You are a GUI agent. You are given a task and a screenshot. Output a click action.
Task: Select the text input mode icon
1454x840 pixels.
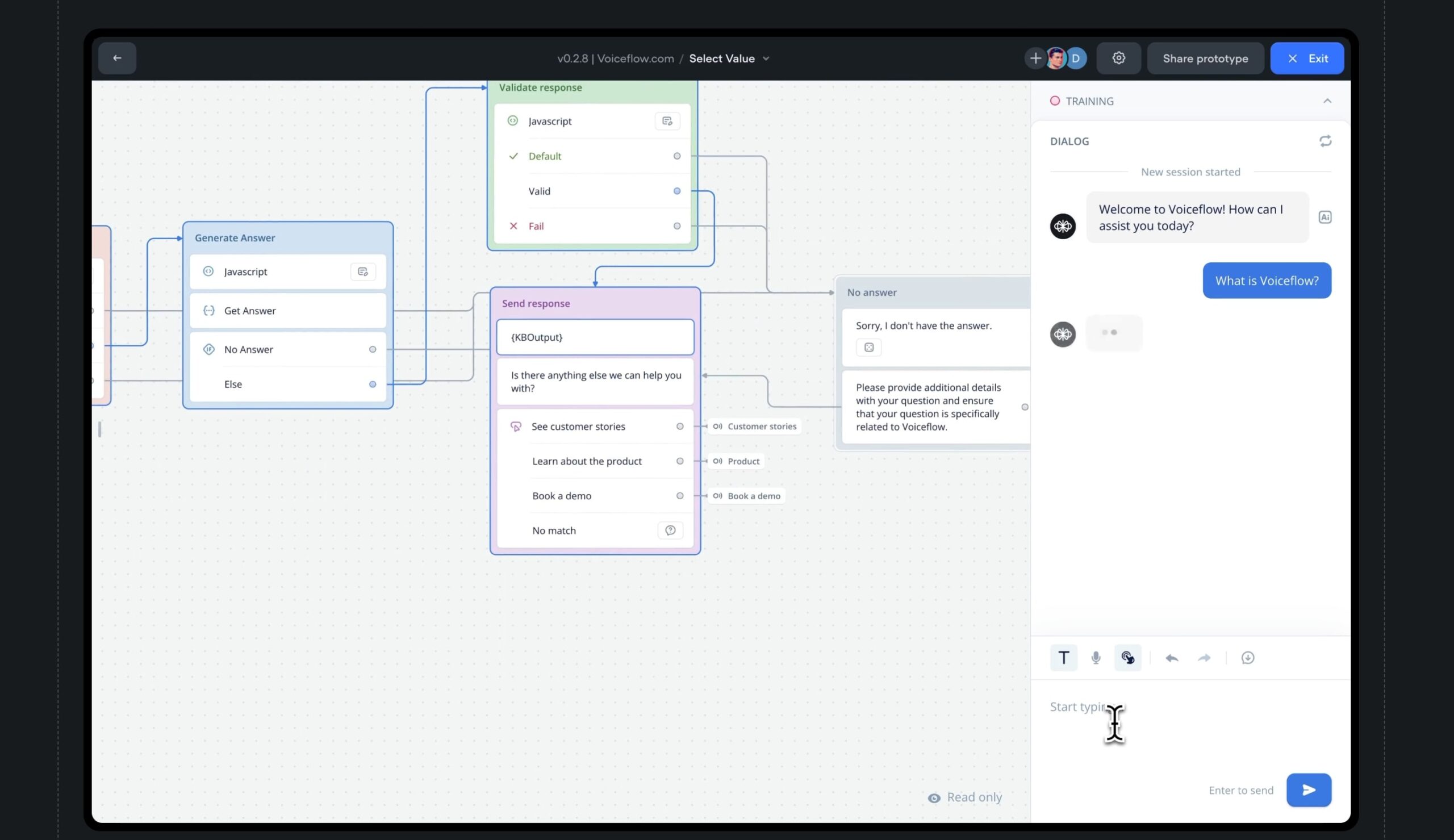pyautogui.click(x=1064, y=658)
